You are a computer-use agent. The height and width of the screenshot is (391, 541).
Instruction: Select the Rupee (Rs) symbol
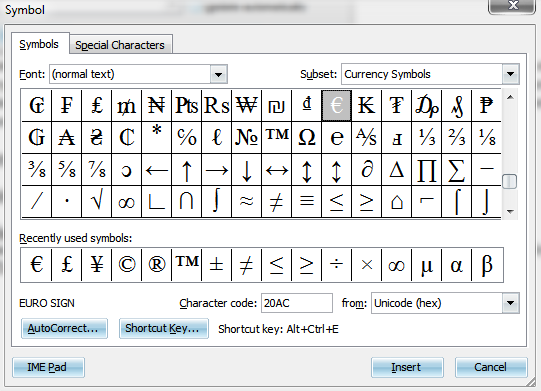click(x=216, y=105)
